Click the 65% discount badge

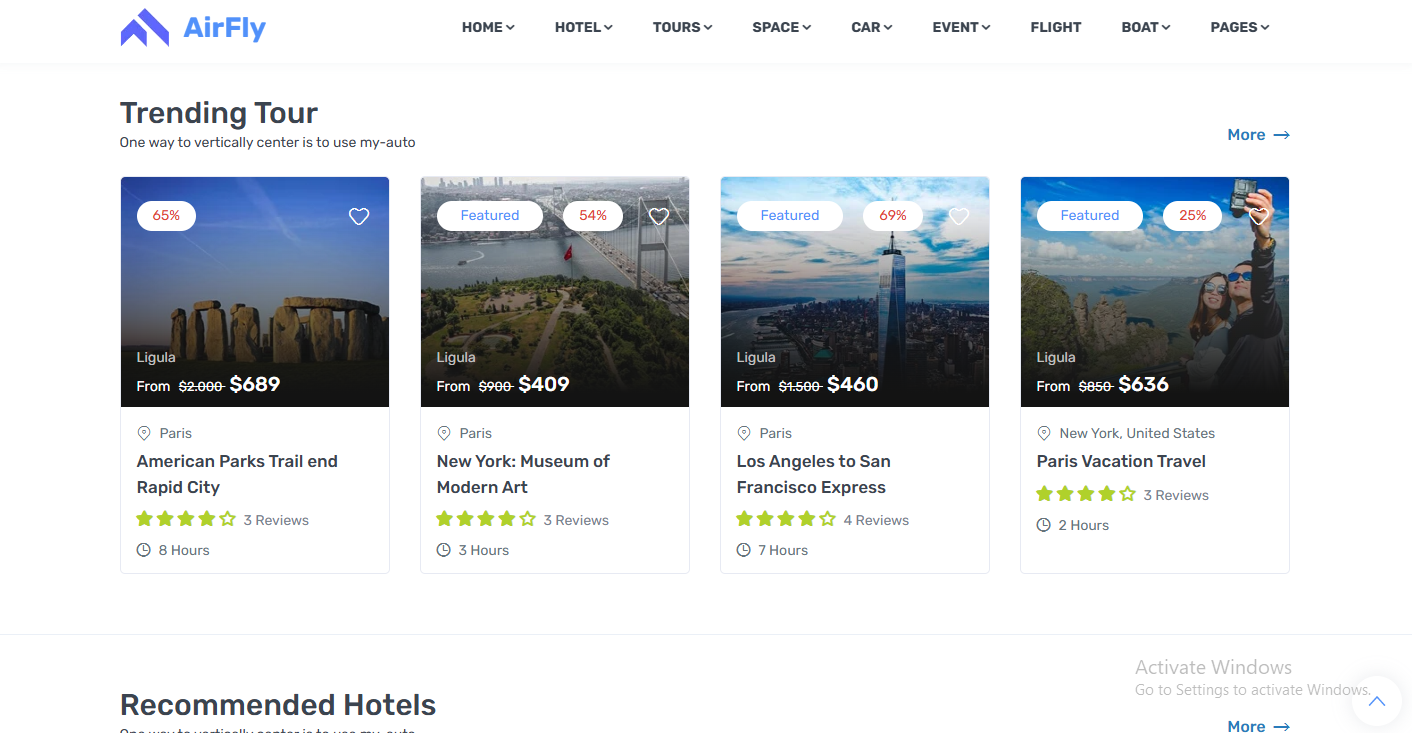[x=166, y=216]
